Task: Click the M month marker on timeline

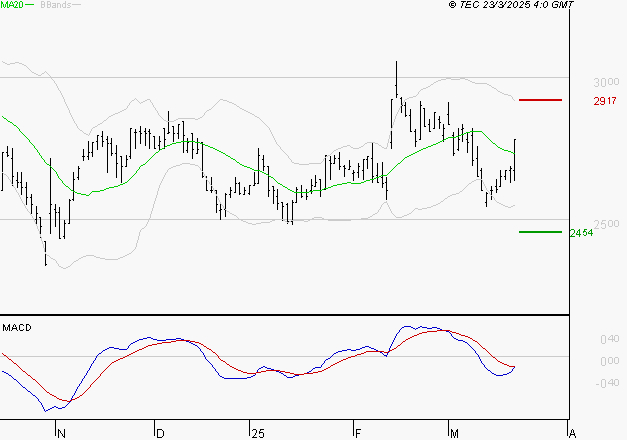Action: [454, 434]
